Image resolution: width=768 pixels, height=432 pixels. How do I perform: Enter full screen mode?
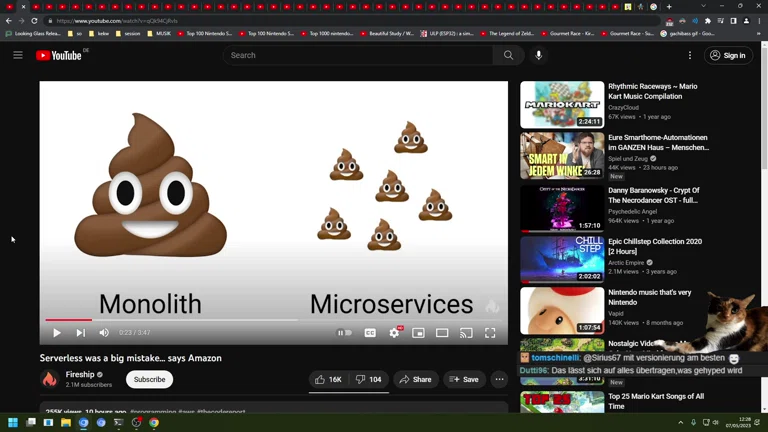click(490, 333)
